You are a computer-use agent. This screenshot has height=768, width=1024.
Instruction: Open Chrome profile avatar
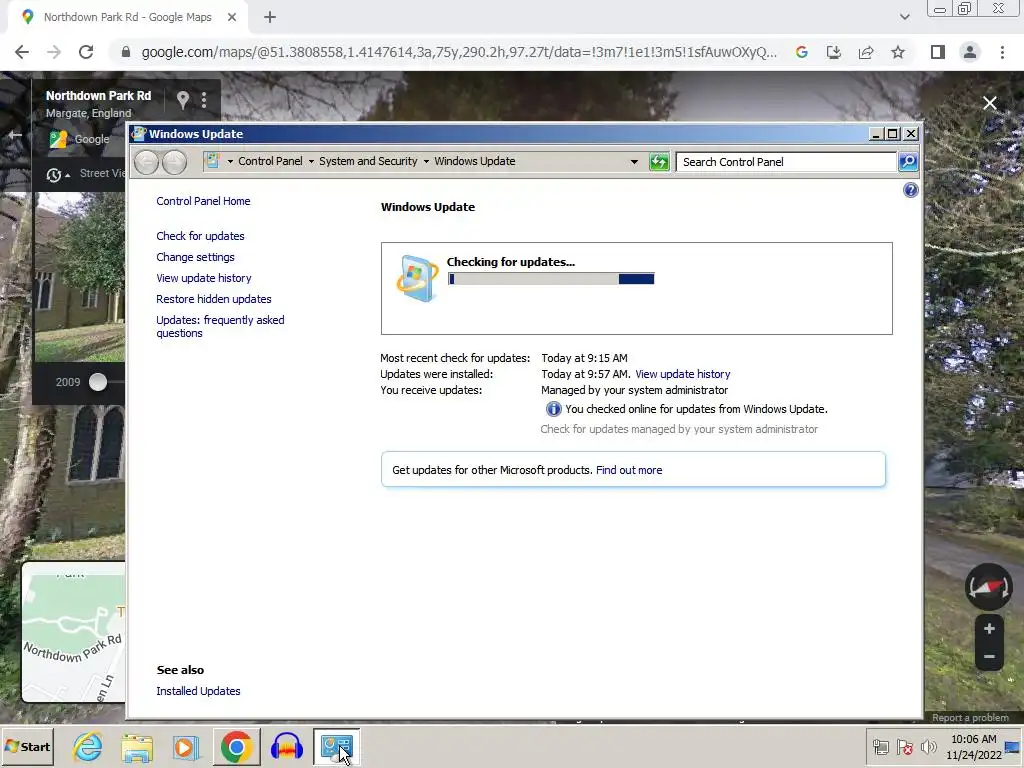pyautogui.click(x=970, y=52)
